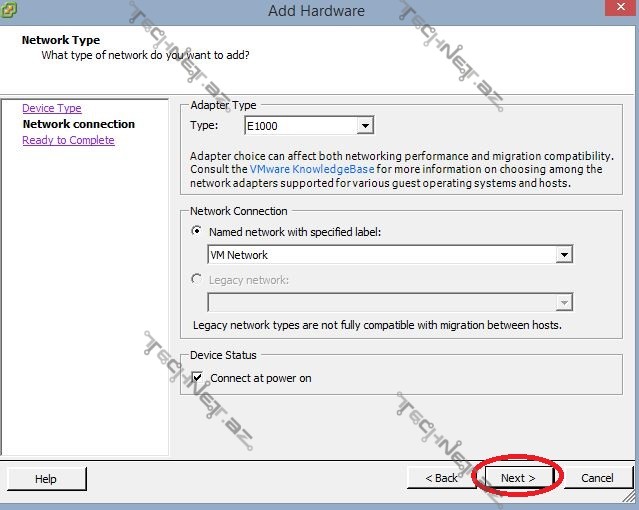Cancel the Add Hardware wizard
Viewport: 639px width, 510px height.
[x=597, y=478]
